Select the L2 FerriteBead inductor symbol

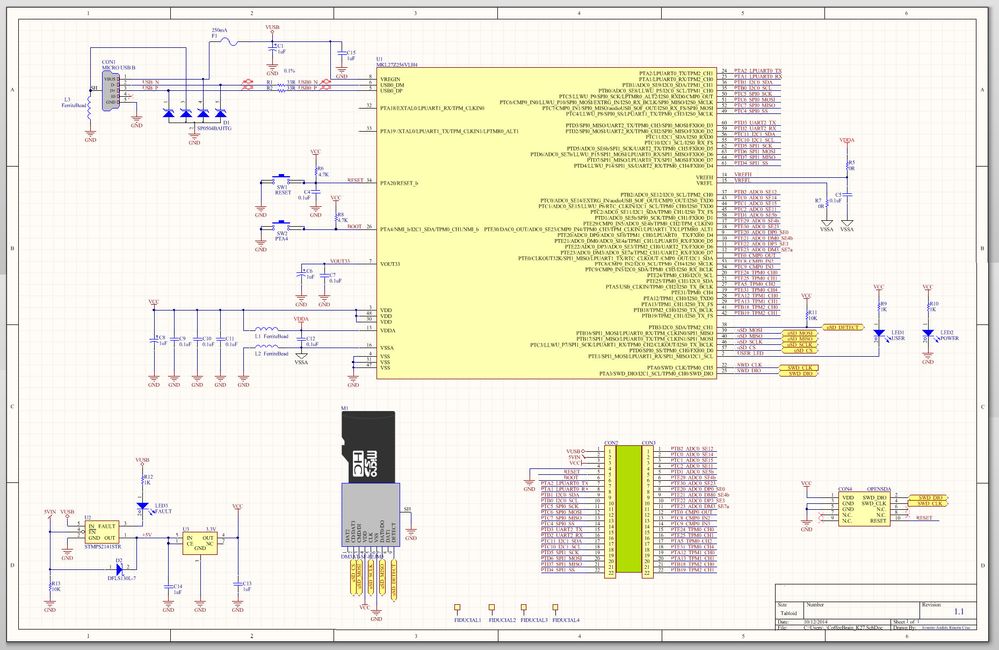coord(266,347)
